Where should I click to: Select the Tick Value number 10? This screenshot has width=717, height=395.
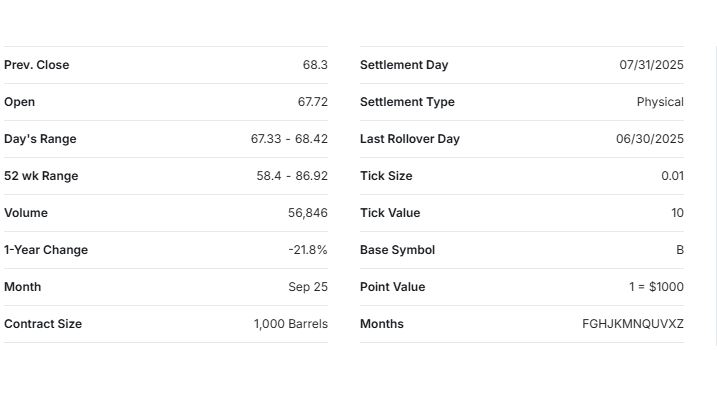point(678,213)
